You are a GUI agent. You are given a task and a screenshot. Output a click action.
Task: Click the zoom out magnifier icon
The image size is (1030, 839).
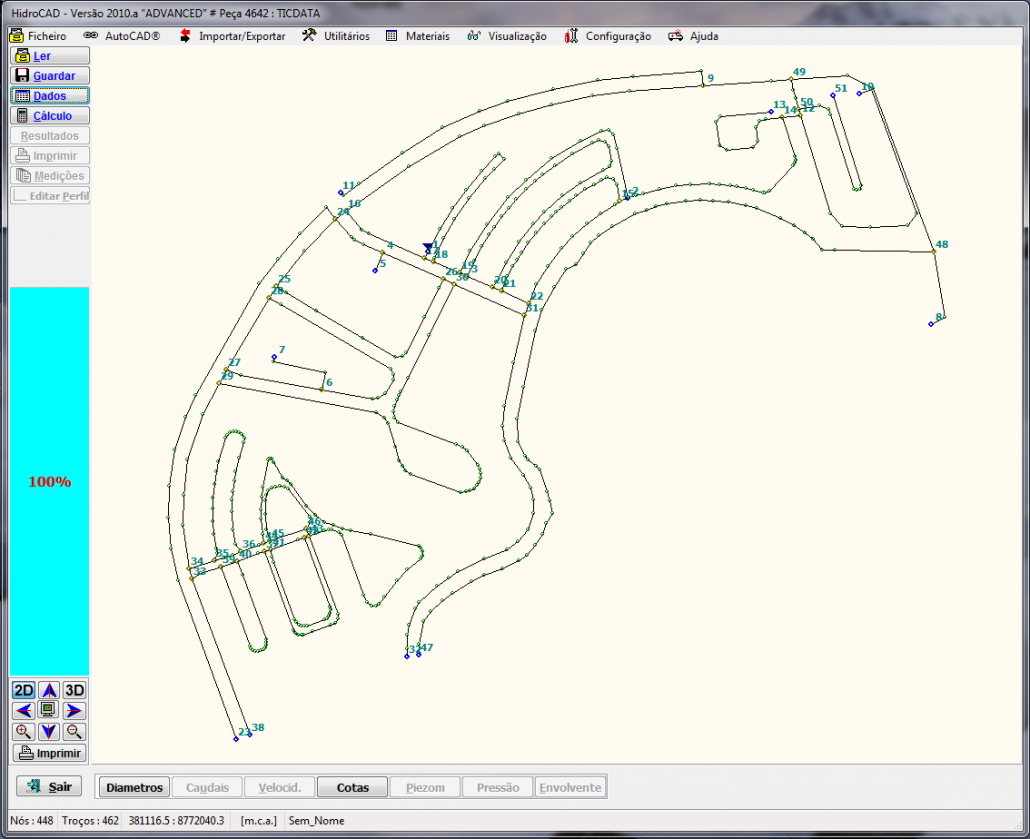tap(74, 732)
